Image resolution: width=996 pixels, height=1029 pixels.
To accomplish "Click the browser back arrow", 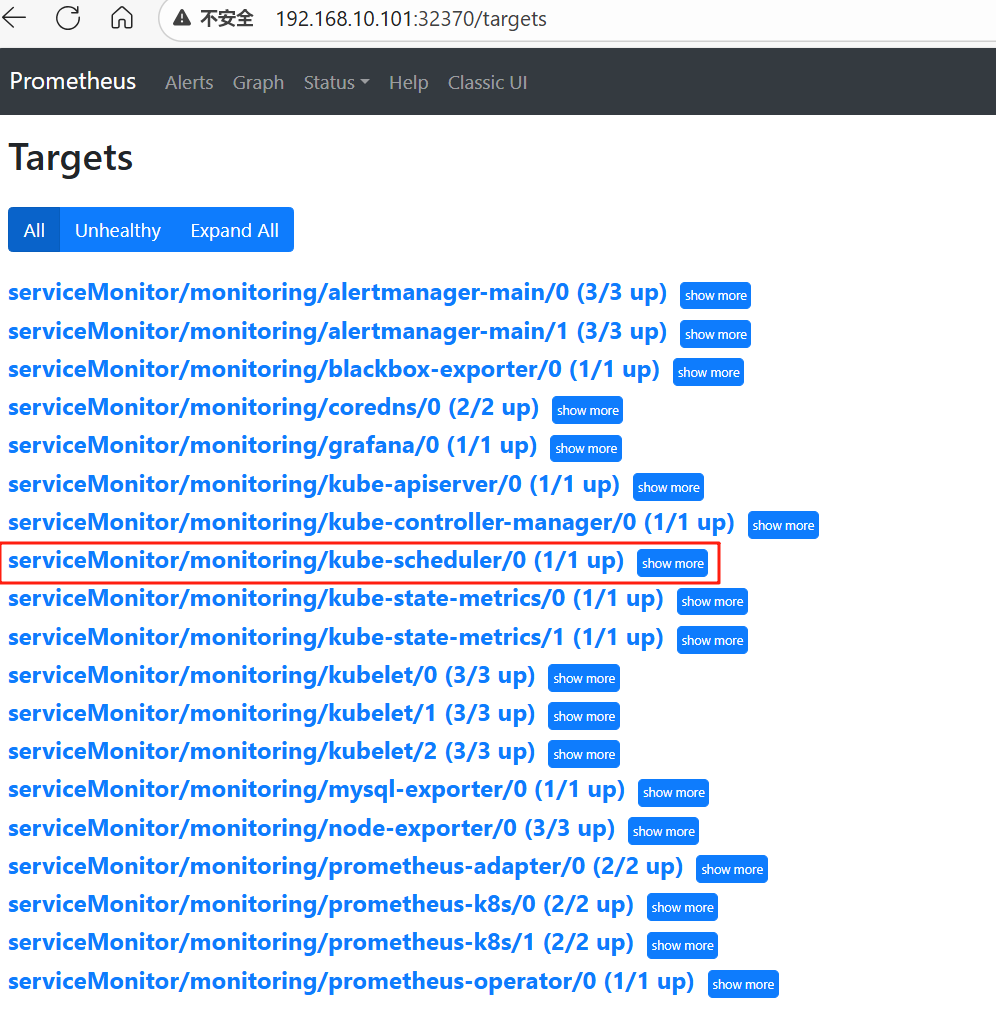I will 14,18.
